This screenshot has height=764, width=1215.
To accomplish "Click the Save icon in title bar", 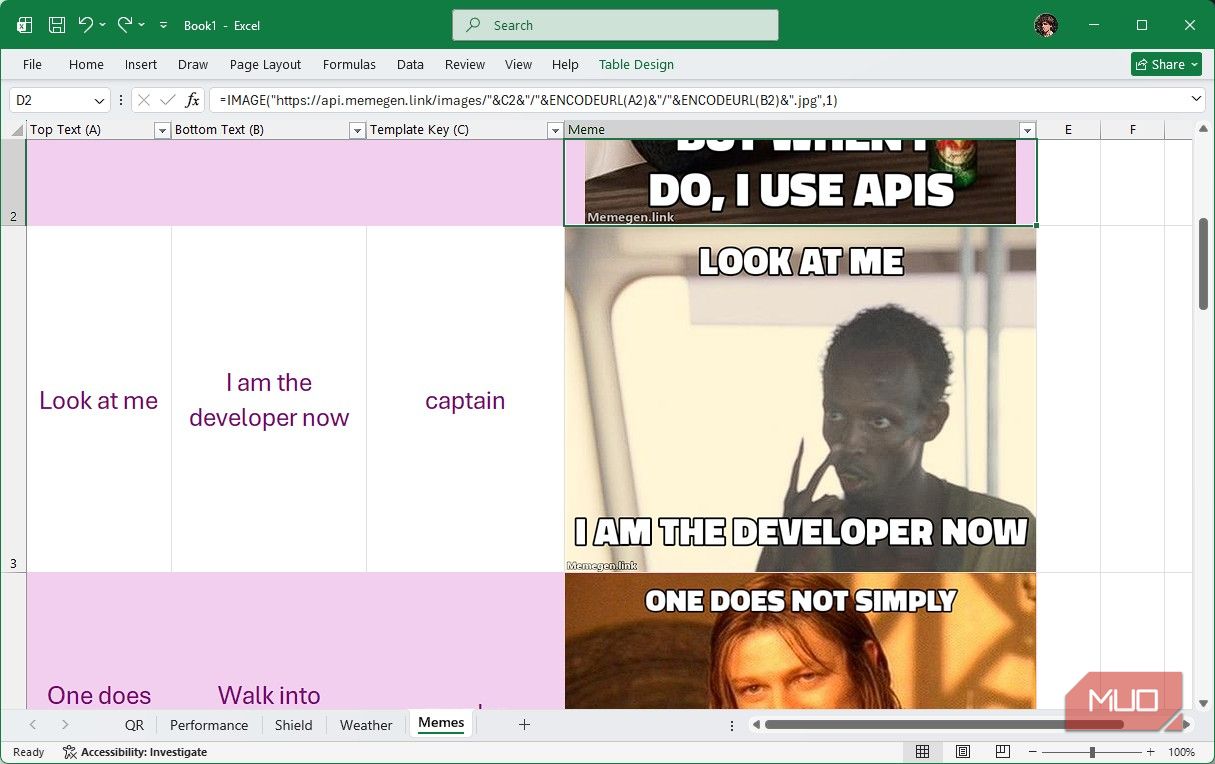I will (x=57, y=25).
